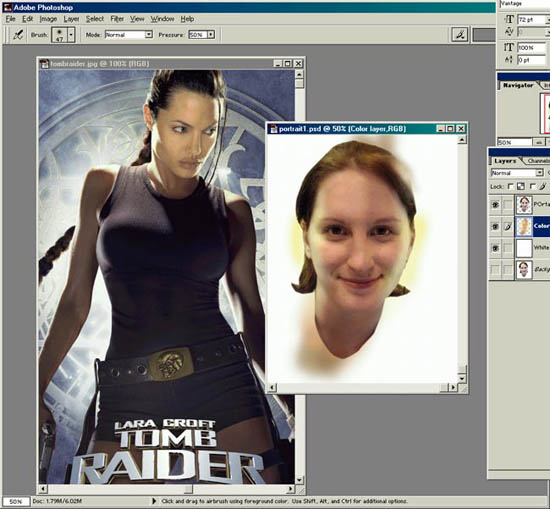The width and height of the screenshot is (550, 509).
Task: Click the Navigator zoom 50% field
Action: 515,142
